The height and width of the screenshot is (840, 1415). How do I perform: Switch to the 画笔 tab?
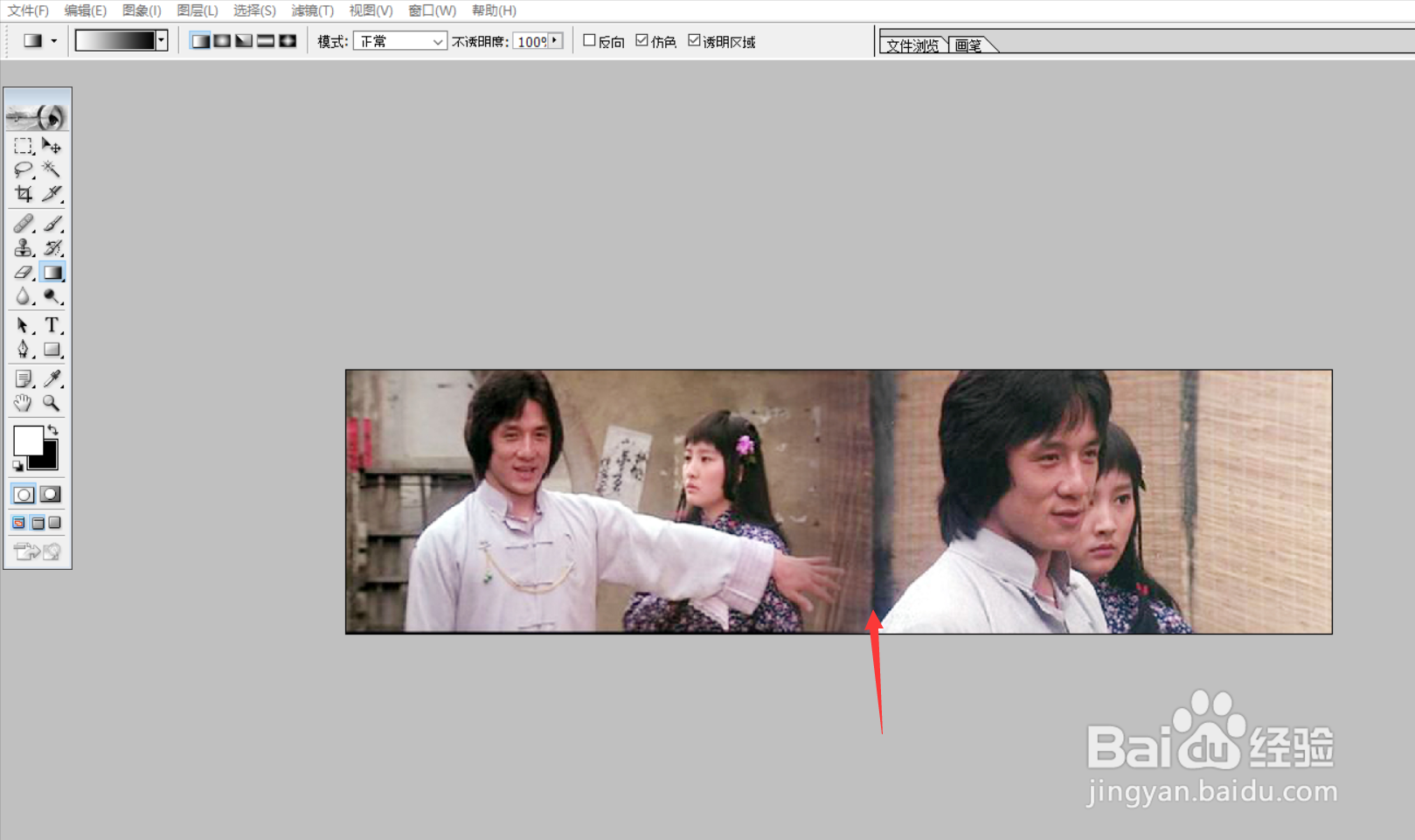[x=968, y=45]
